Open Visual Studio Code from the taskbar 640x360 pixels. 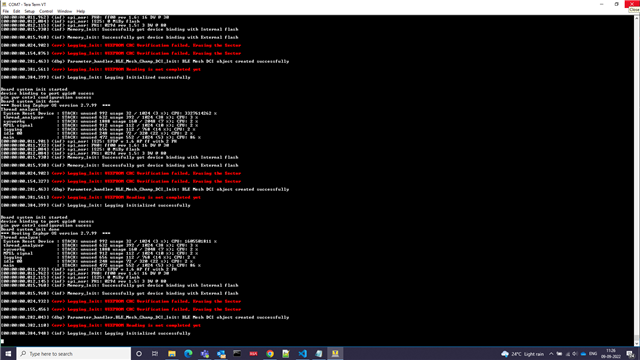(x=302, y=353)
